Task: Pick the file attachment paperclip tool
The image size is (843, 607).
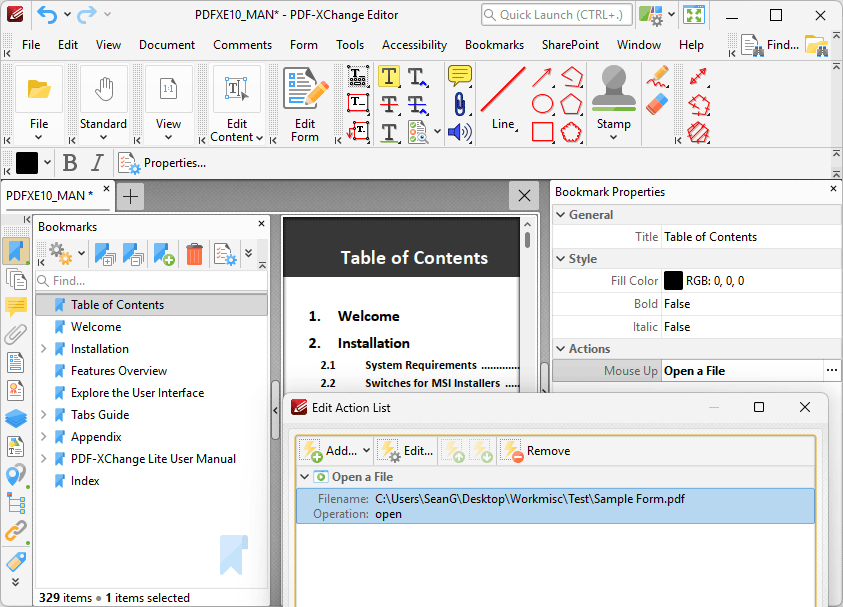Action: click(x=459, y=104)
